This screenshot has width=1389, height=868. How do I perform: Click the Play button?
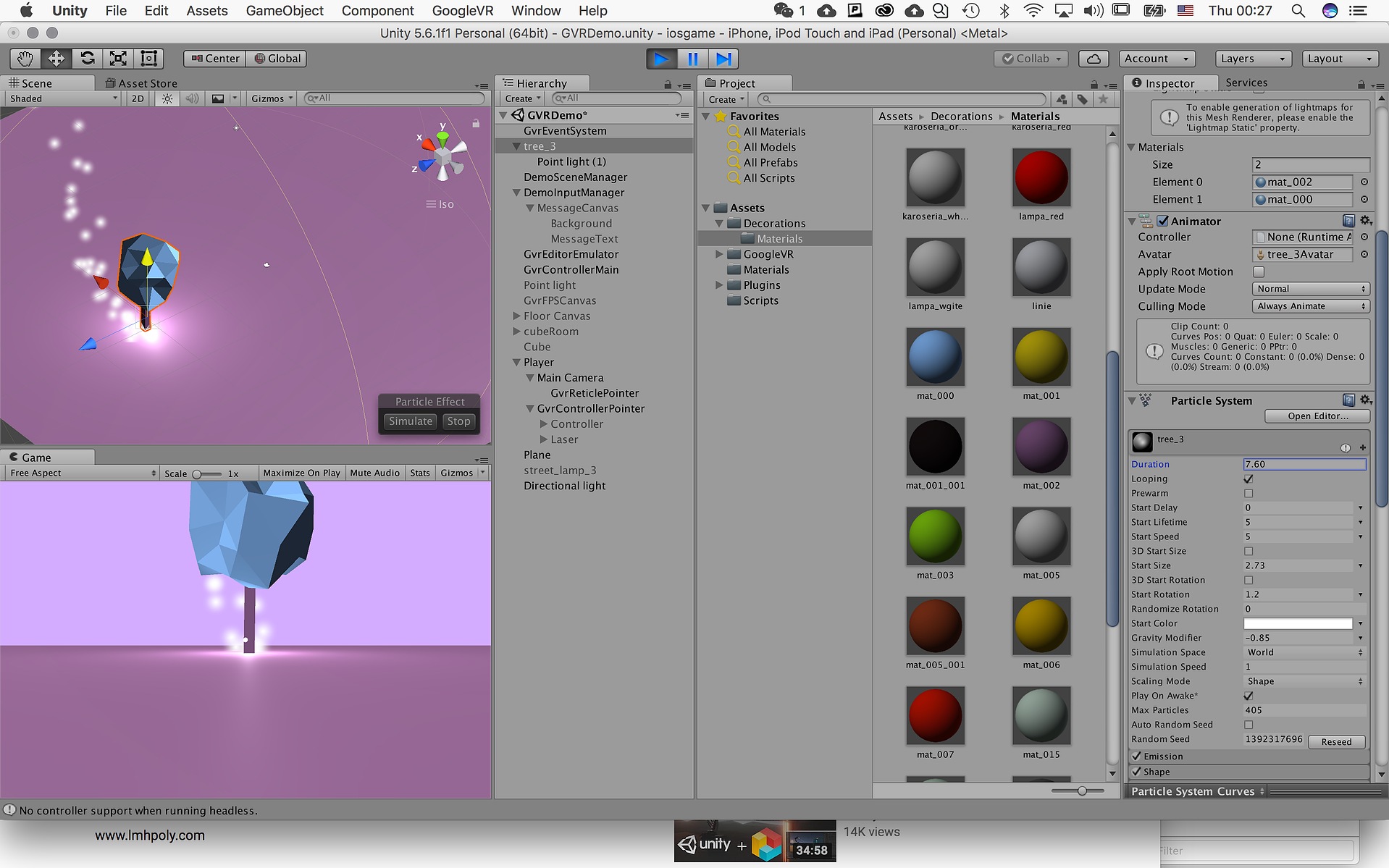click(662, 59)
